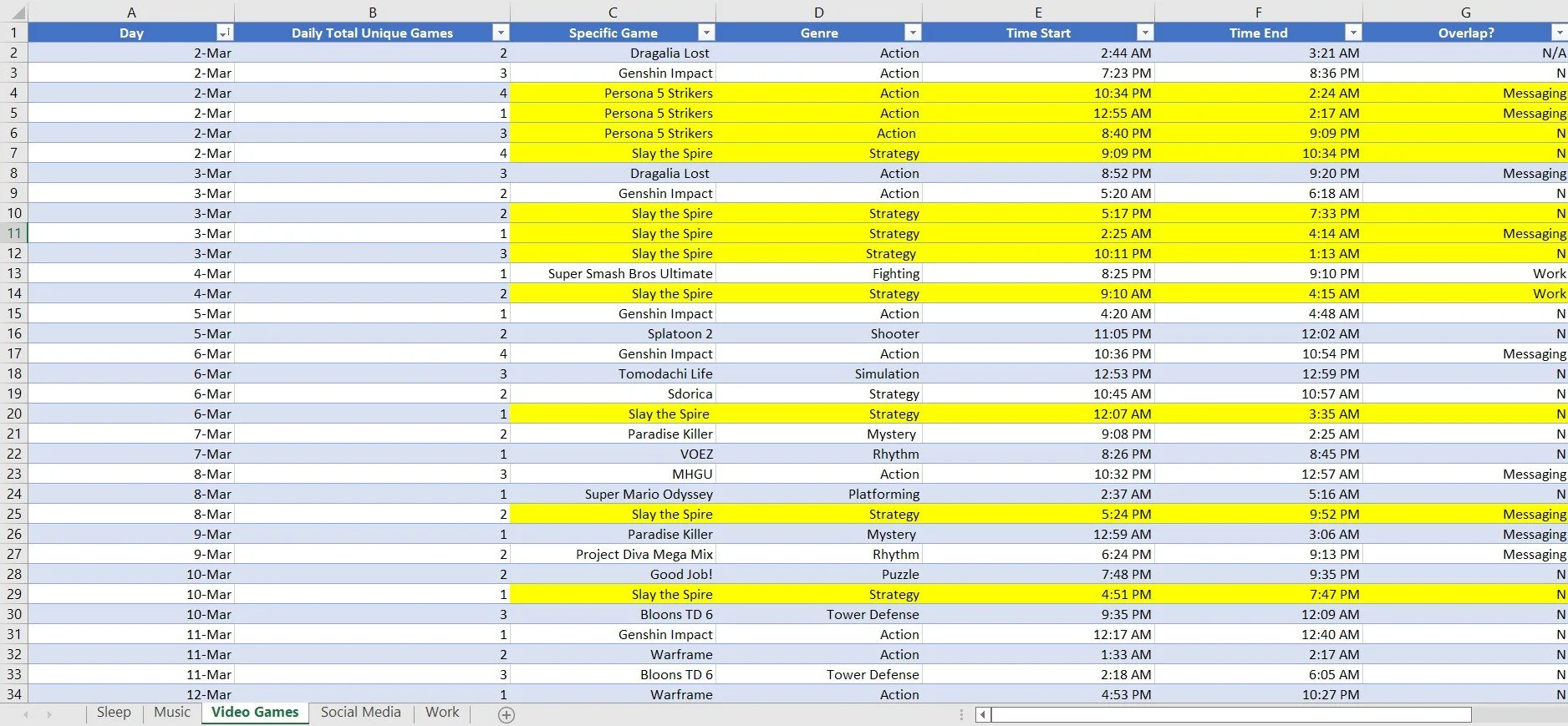Add a new sheet with plus icon
Screen dimensions: 1568x726
(x=507, y=714)
